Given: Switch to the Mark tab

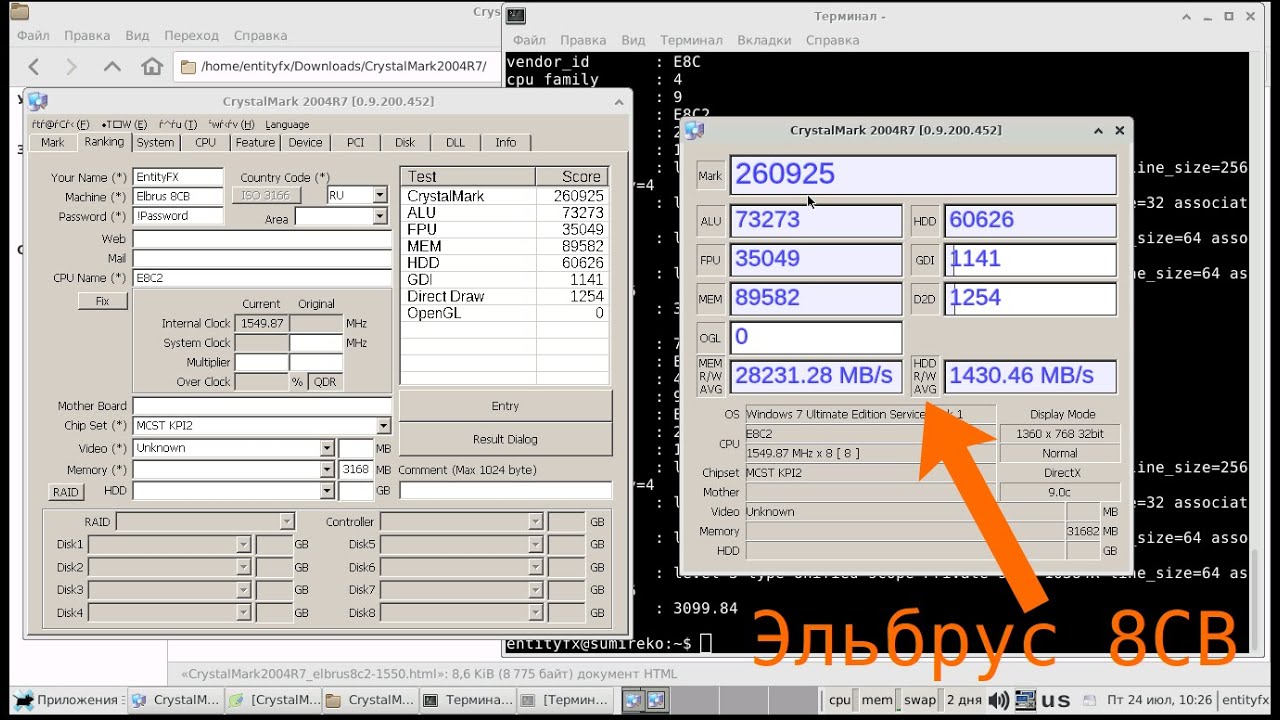Looking at the screenshot, I should 52,143.
